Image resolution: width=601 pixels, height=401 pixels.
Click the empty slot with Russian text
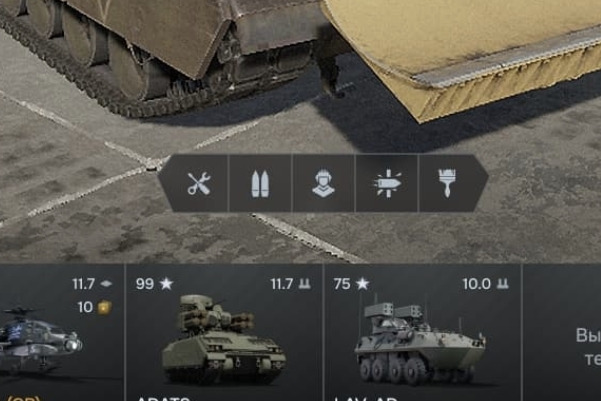click(x=562, y=332)
